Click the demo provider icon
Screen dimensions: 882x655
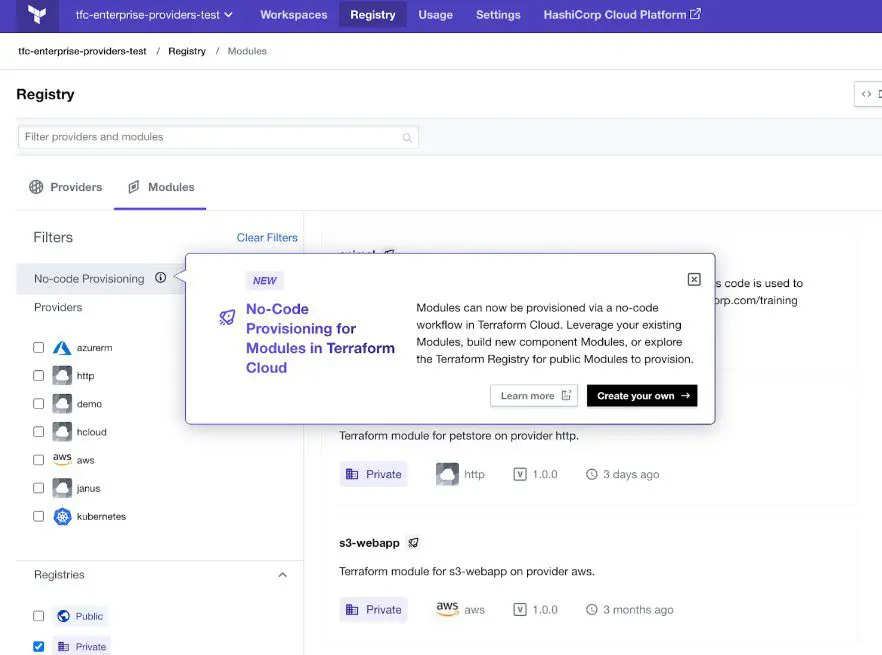[62, 403]
